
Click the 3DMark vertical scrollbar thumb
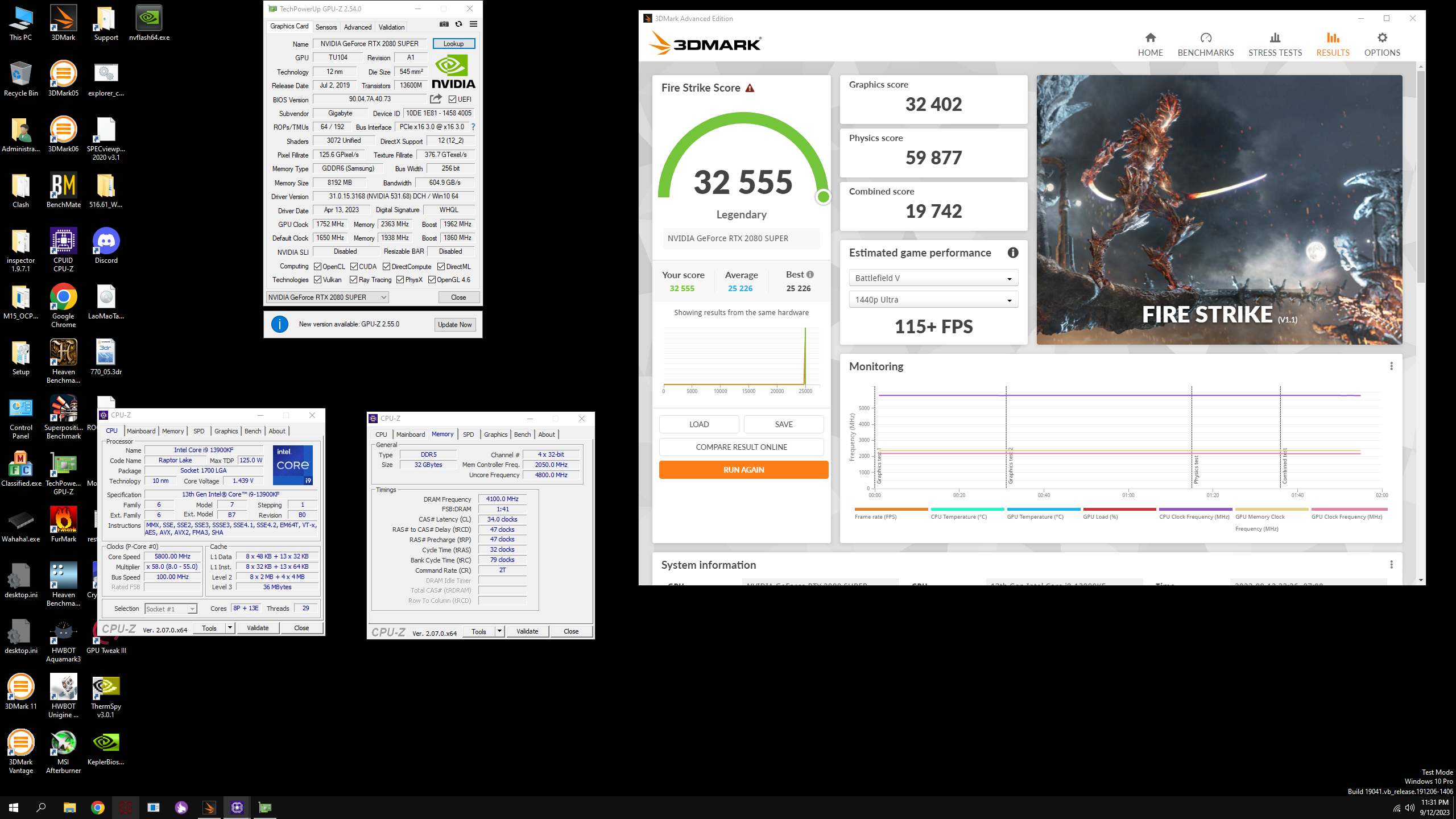1421,176
